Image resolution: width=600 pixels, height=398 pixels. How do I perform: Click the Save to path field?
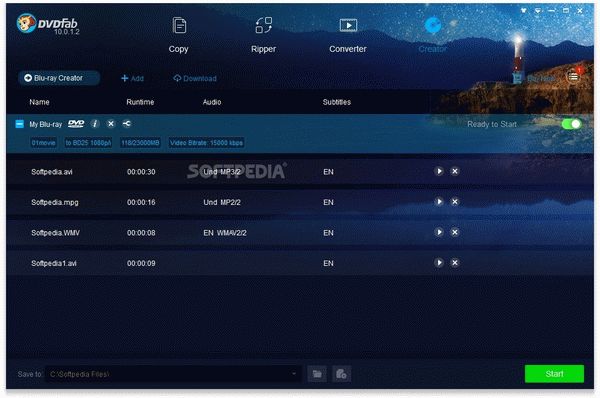(173, 374)
